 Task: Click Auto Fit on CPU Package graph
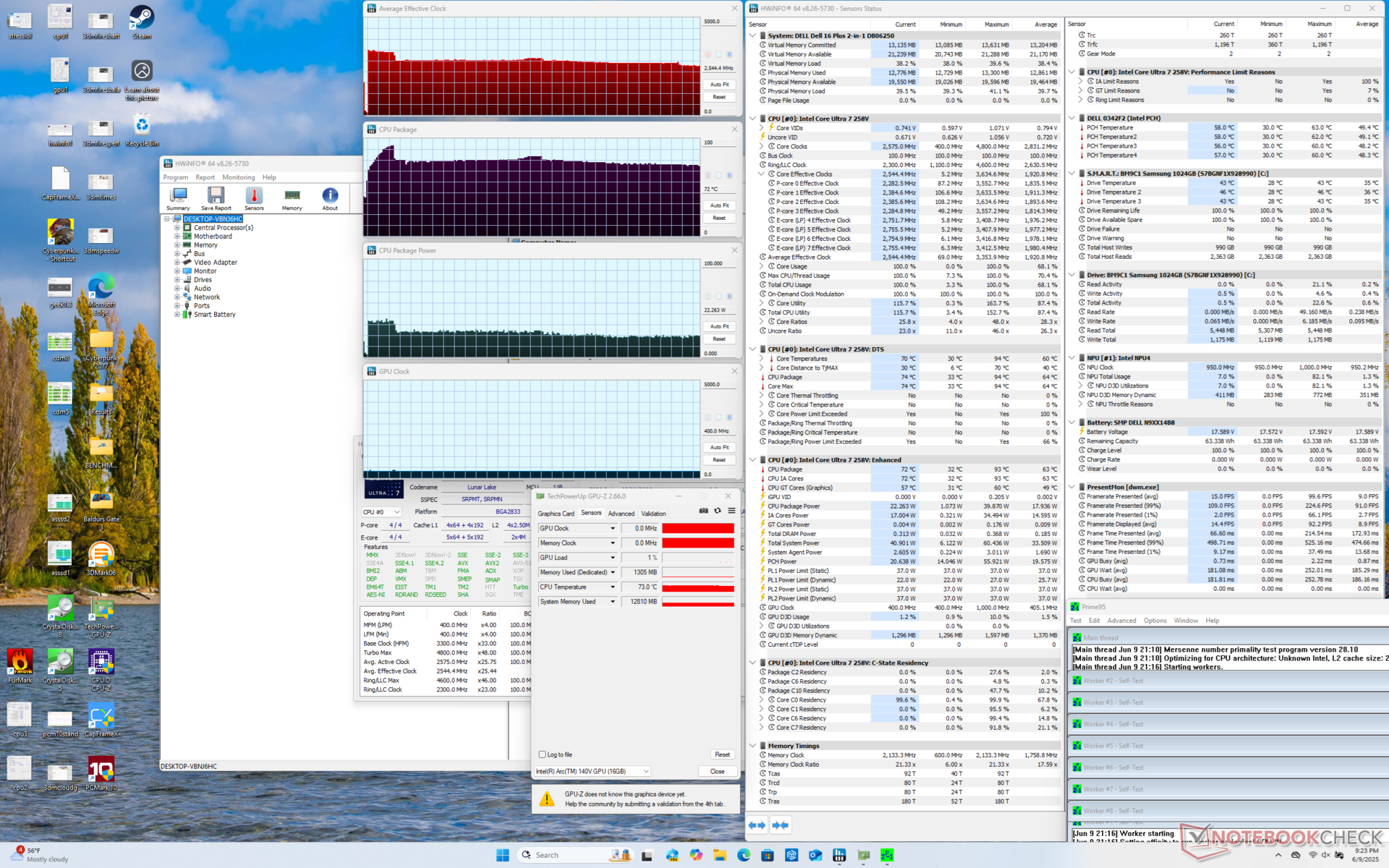click(x=719, y=205)
